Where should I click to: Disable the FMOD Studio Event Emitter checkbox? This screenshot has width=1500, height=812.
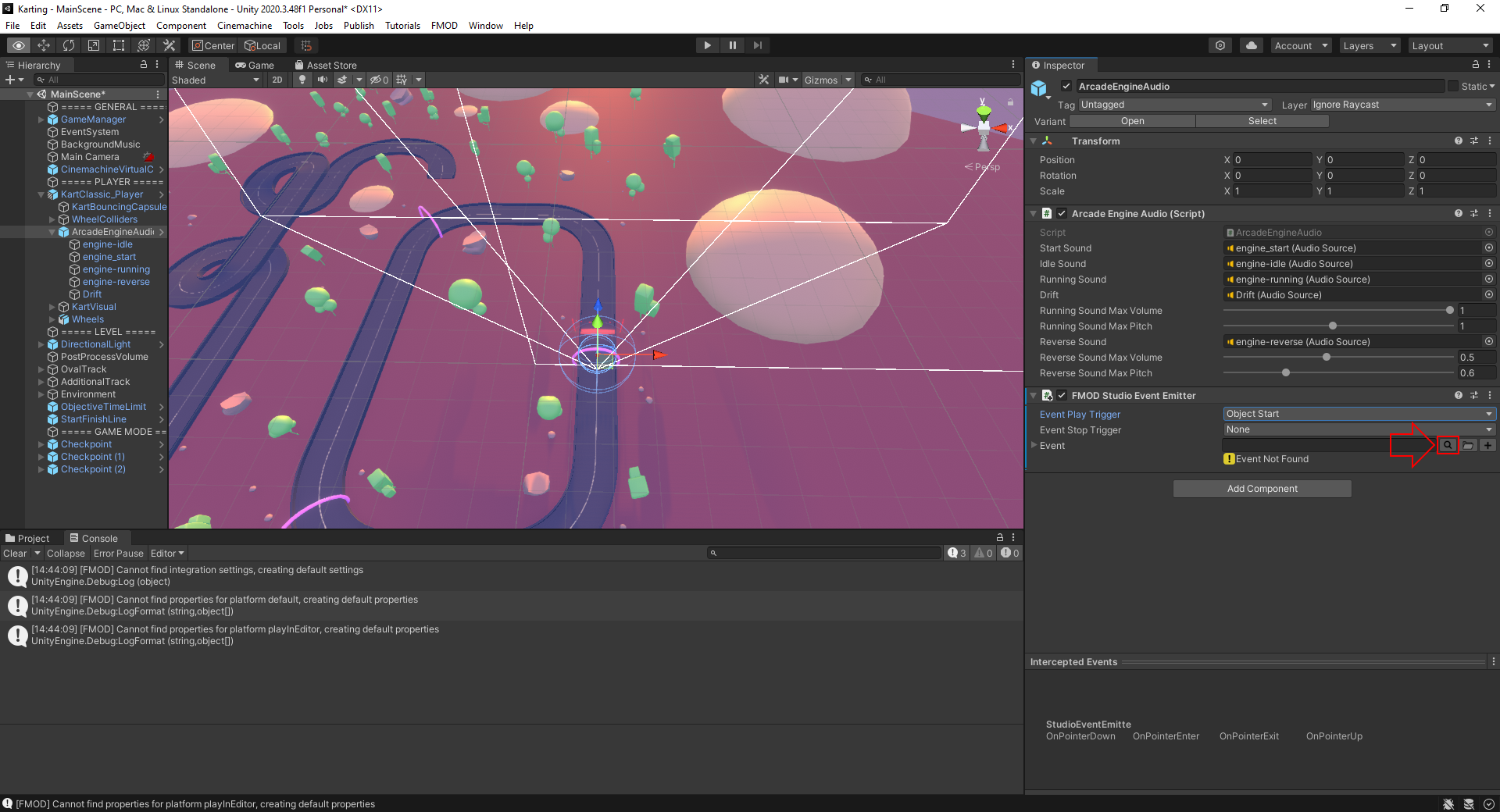pos(1062,396)
